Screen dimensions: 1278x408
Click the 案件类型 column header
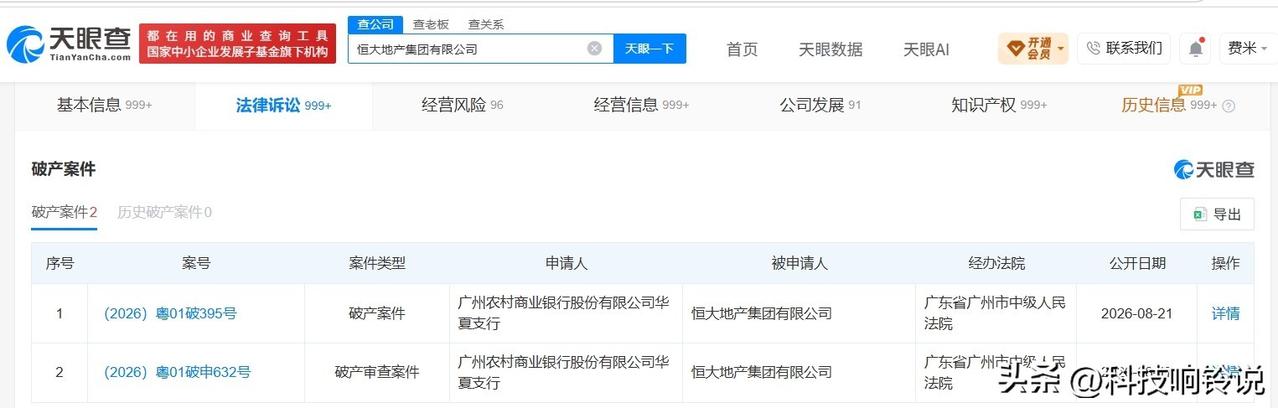(x=377, y=263)
